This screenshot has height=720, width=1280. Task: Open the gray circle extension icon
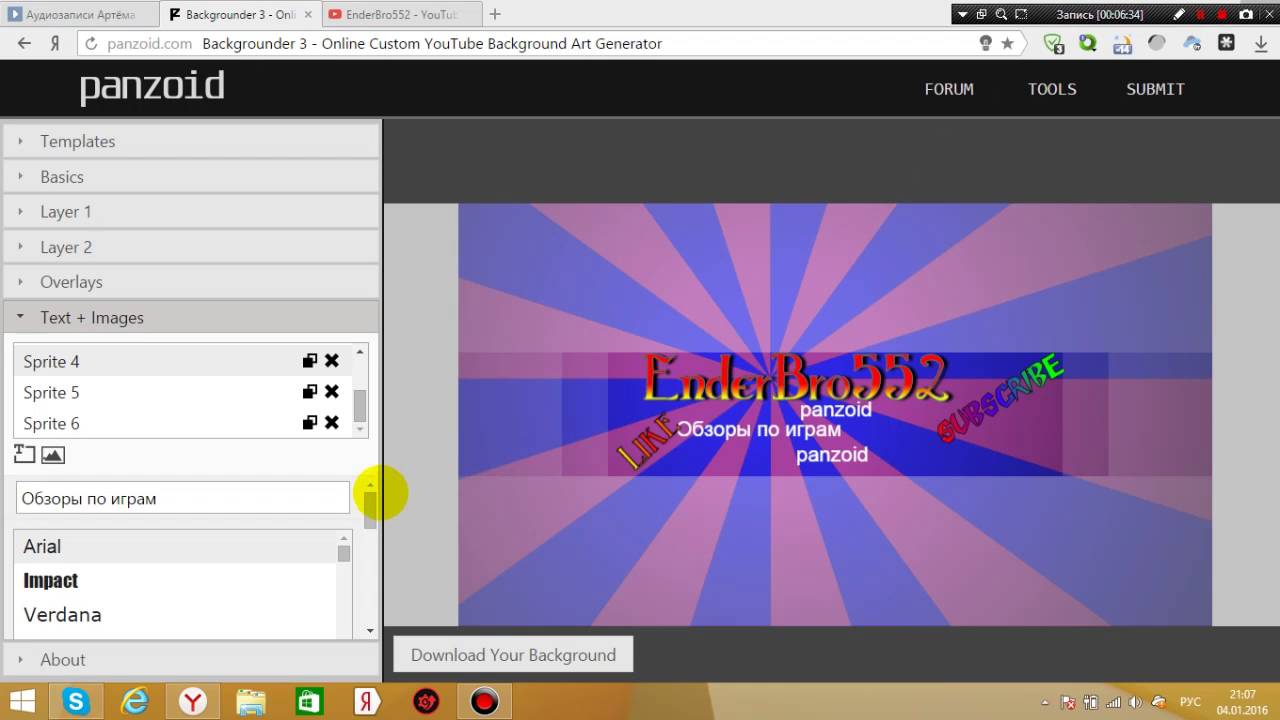(x=1157, y=43)
